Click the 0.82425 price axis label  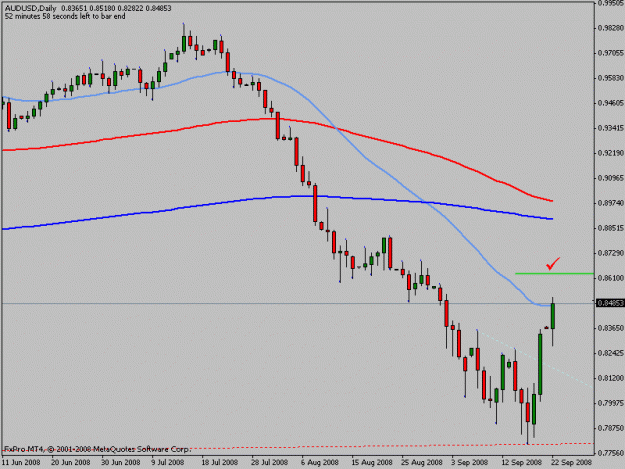click(610, 353)
